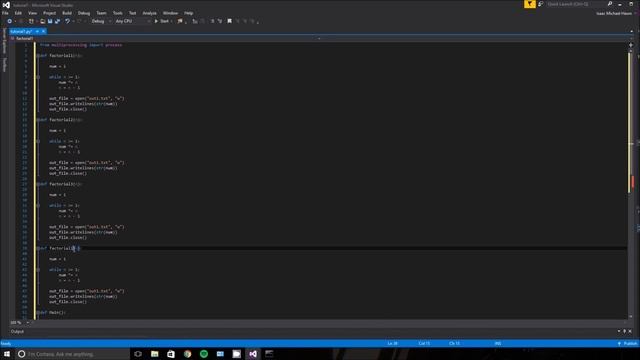Open the Team menu
640x360 pixels.
[x=101, y=13]
